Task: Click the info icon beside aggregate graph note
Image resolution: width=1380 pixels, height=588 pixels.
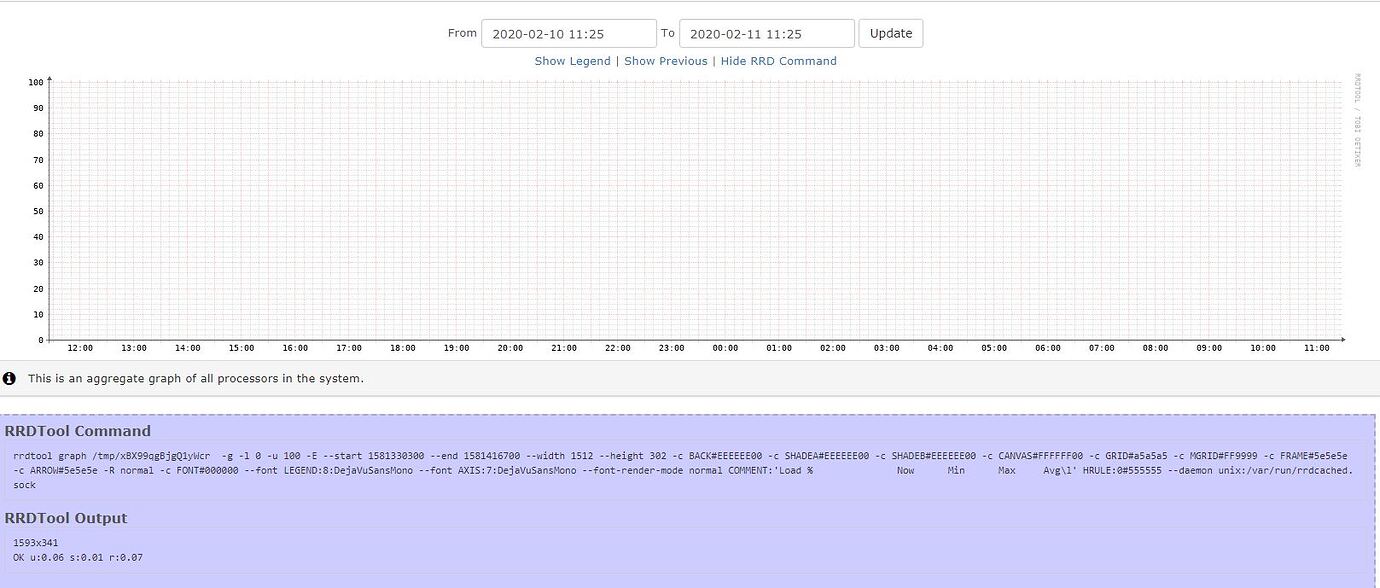Action: [9, 379]
